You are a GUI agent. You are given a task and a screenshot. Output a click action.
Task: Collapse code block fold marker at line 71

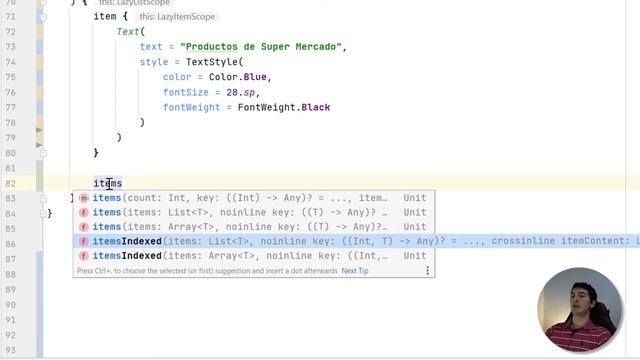(43, 17)
